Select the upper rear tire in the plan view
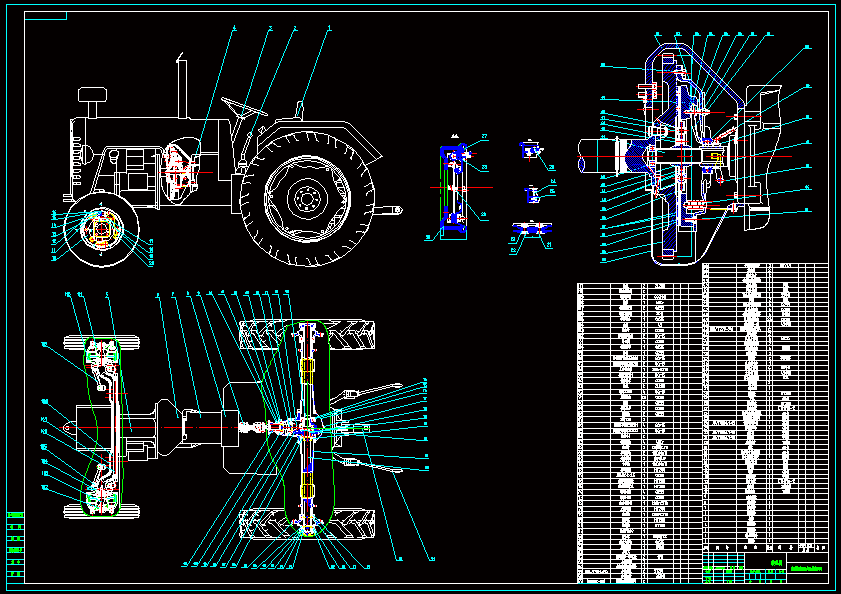The width and height of the screenshot is (841, 594). [306, 335]
